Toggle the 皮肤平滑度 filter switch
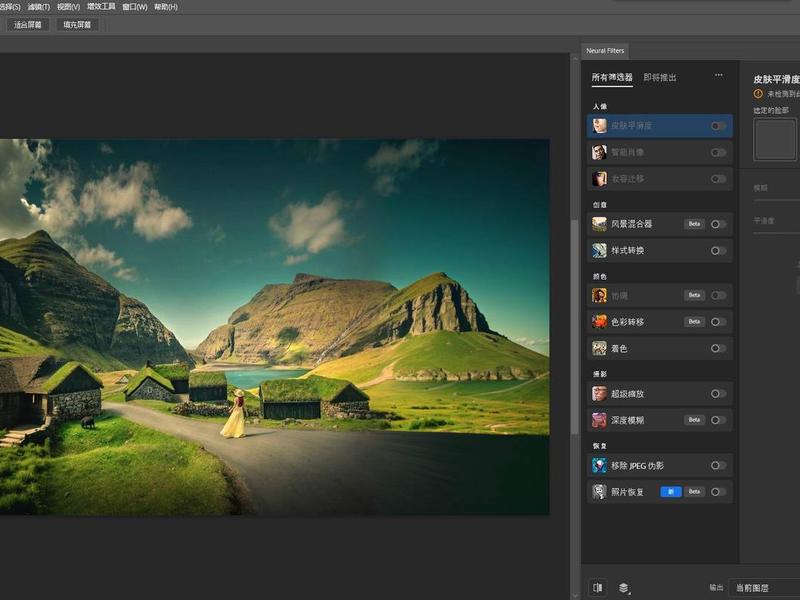This screenshot has width=800, height=600. (718, 126)
